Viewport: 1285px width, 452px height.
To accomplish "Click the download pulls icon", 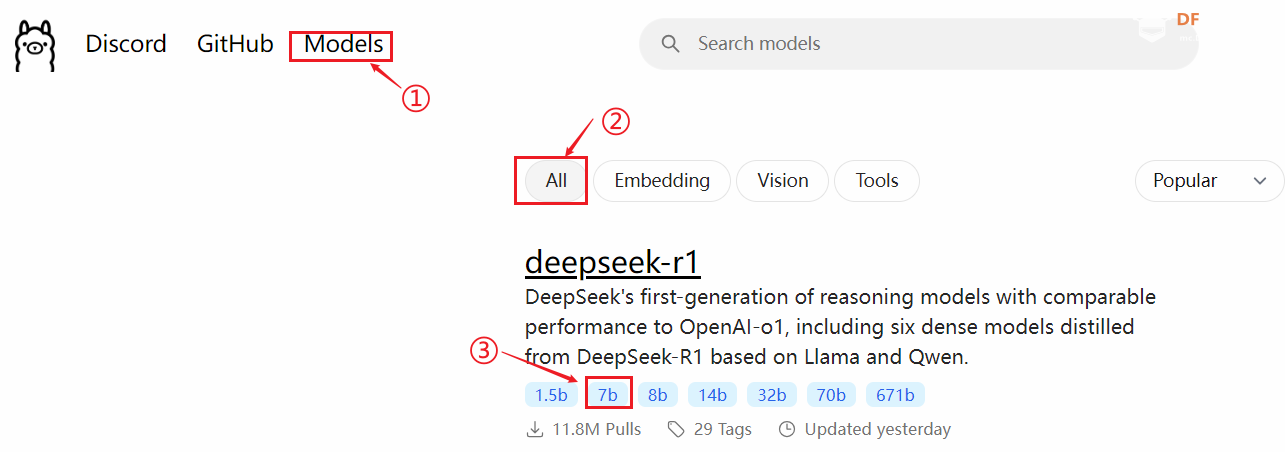I will coord(534,429).
